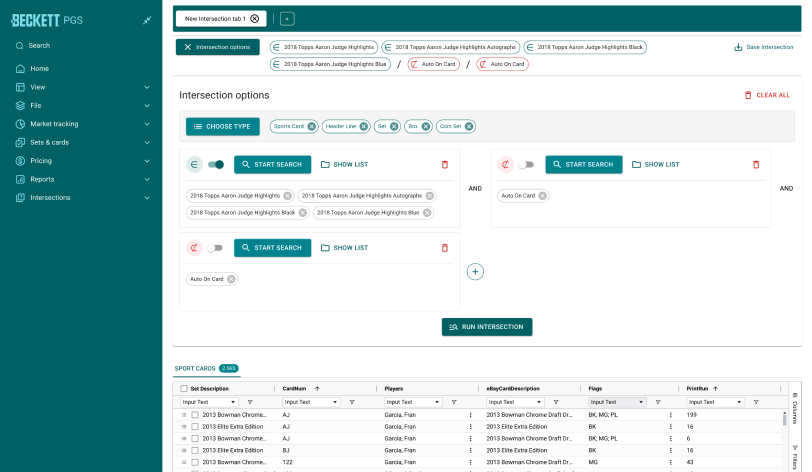Toggle switch in bottom Auto On Card group
The height and width of the screenshot is (472, 812).
[214, 248]
